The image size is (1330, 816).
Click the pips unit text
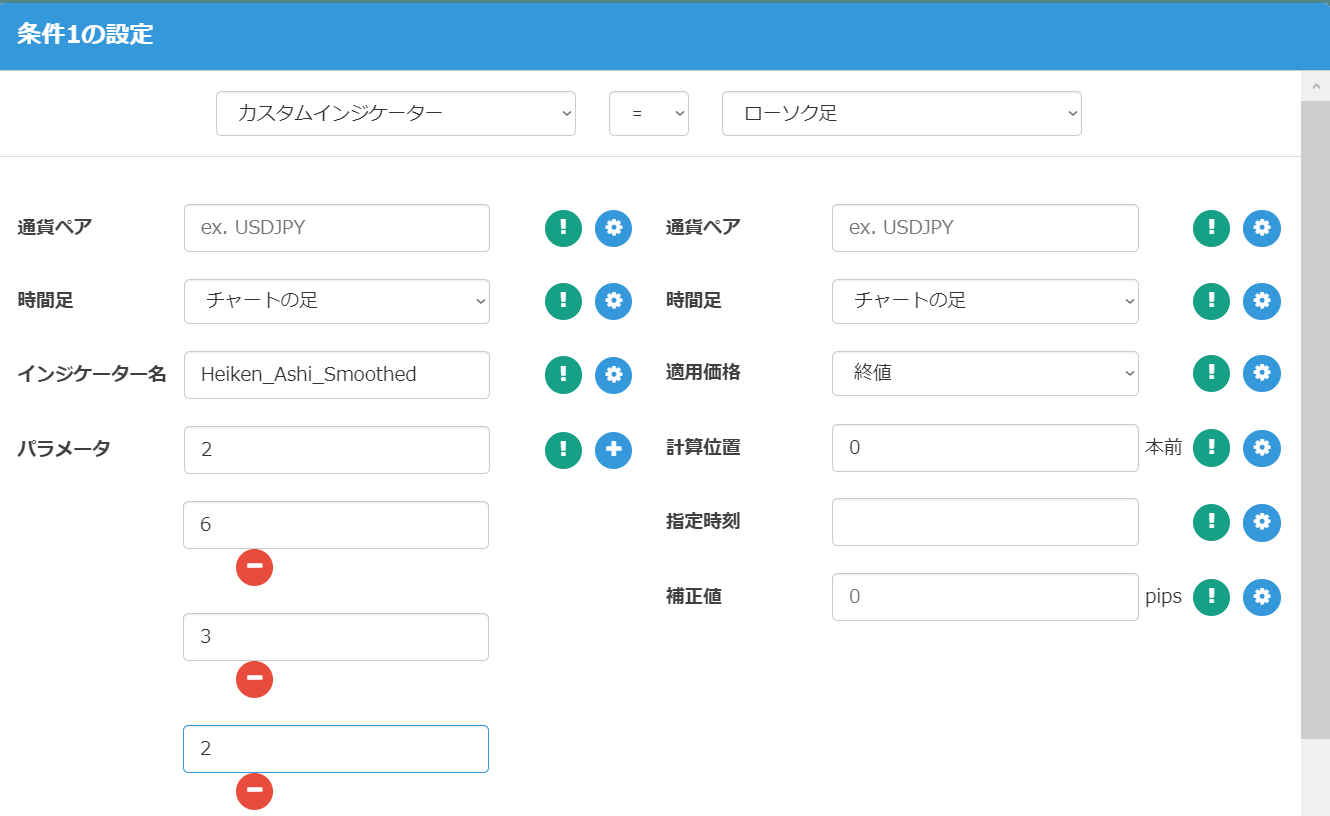(x=1164, y=597)
